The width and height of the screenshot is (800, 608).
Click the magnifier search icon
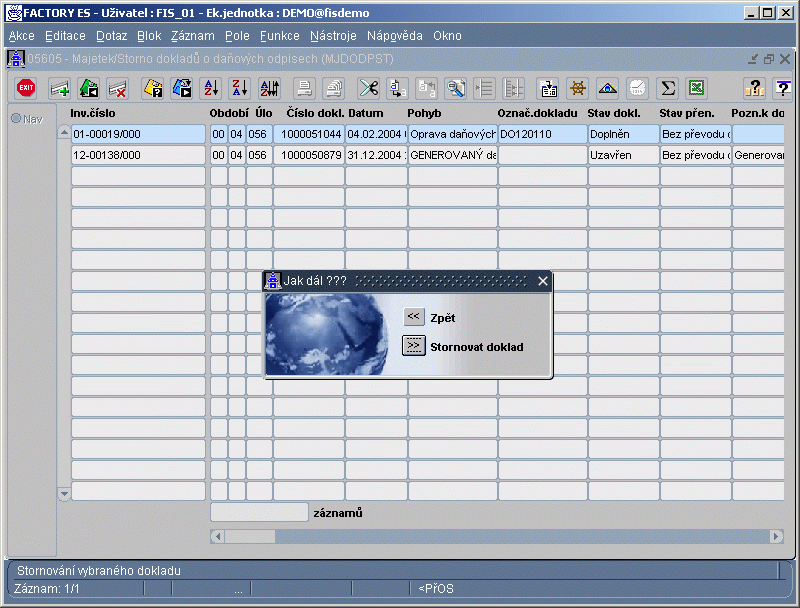456,88
